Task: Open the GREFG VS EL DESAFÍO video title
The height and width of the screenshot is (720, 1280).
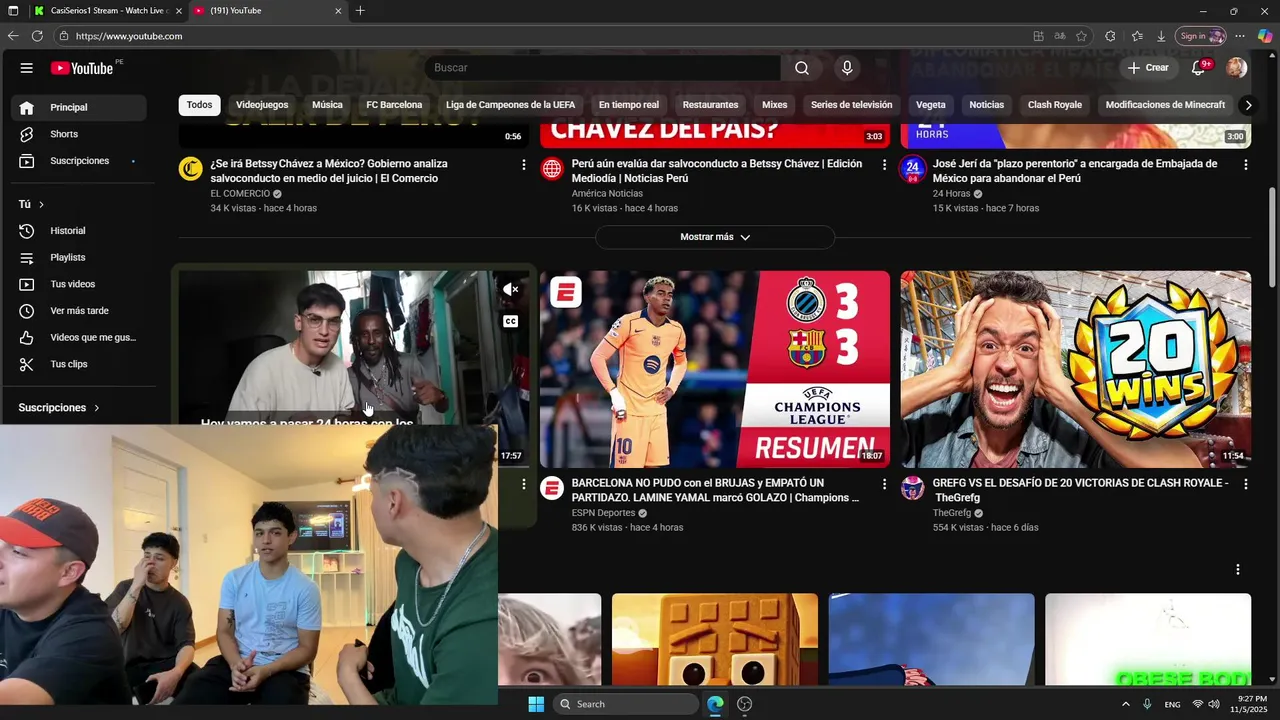Action: tap(1081, 490)
